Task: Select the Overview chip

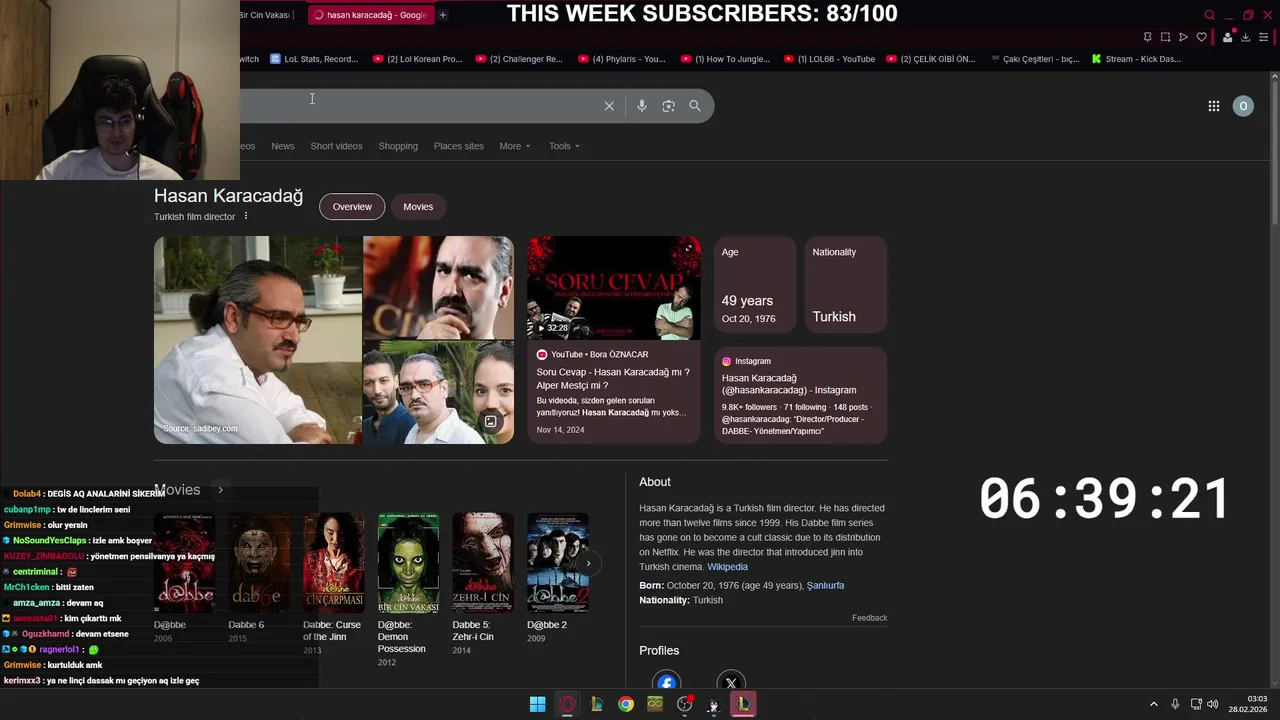Action: pyautogui.click(x=352, y=206)
